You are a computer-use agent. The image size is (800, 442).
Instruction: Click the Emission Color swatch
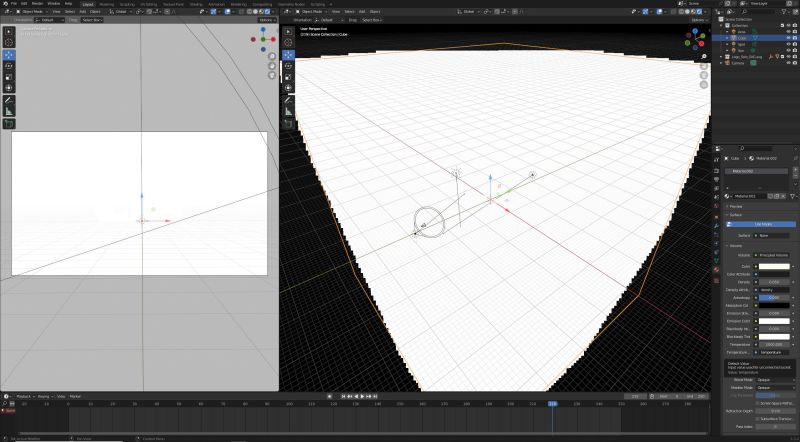pos(774,321)
